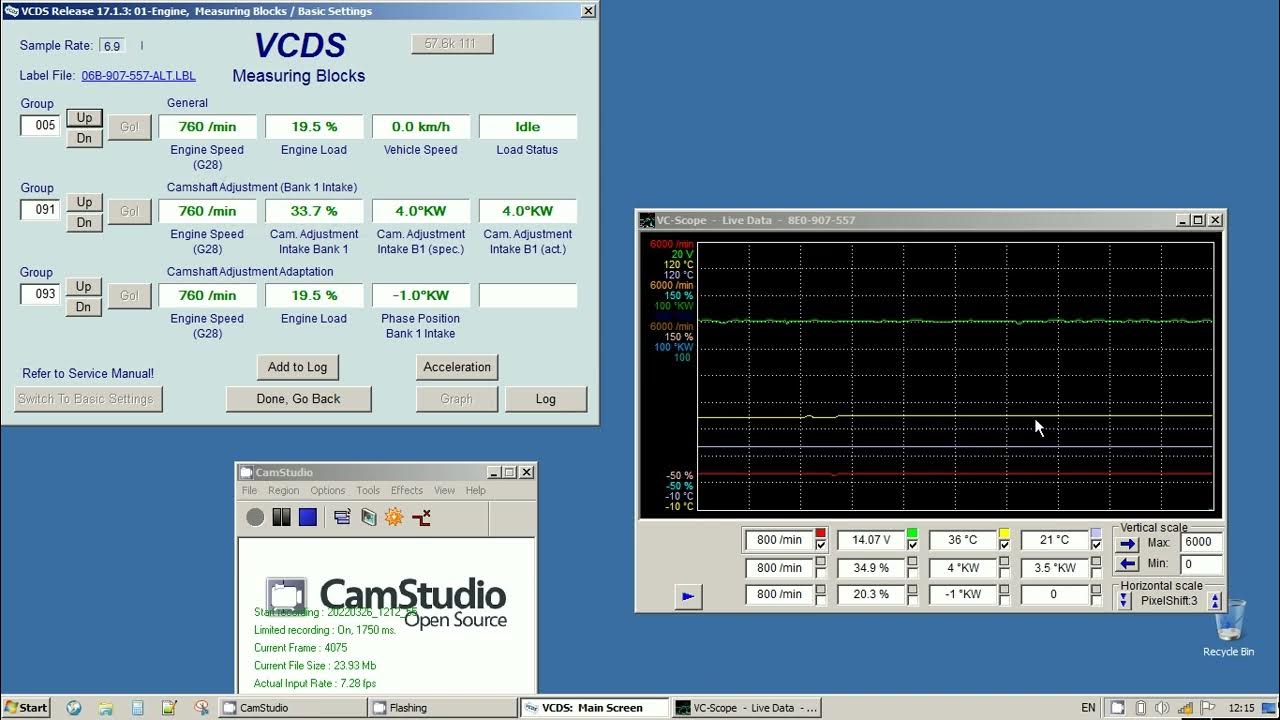Click the Log button in VCDS
The height and width of the screenshot is (720, 1280).
(546, 399)
